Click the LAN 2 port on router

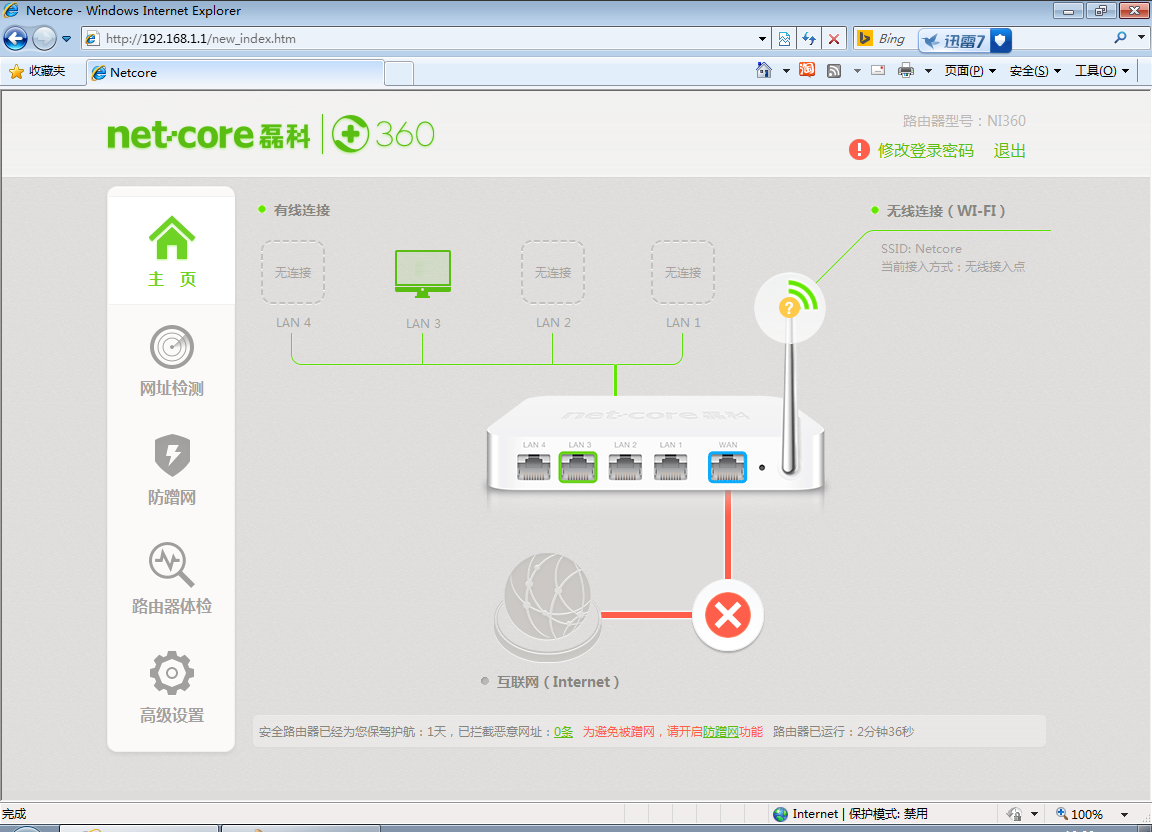pyautogui.click(x=625, y=467)
